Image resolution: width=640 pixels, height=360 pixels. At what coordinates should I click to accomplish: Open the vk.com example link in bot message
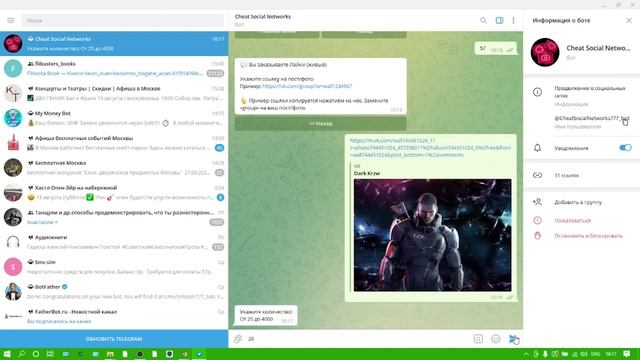coord(307,86)
